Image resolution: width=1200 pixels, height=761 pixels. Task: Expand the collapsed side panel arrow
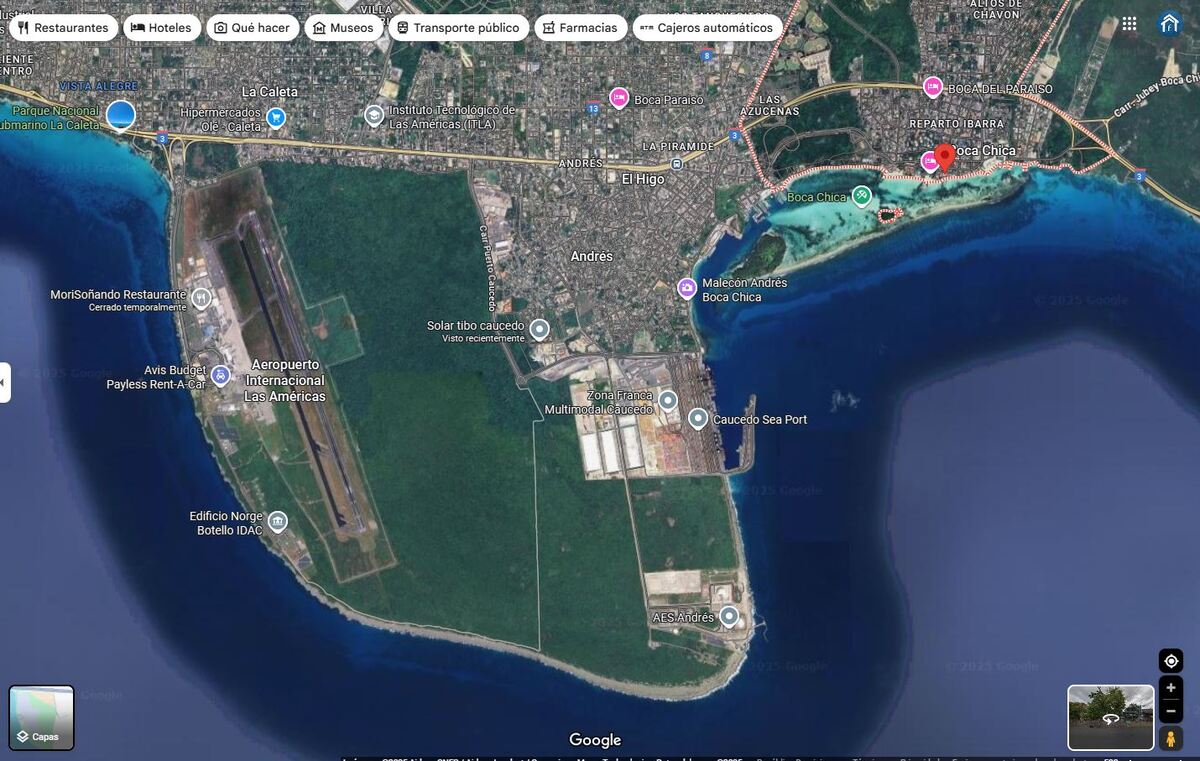5,382
